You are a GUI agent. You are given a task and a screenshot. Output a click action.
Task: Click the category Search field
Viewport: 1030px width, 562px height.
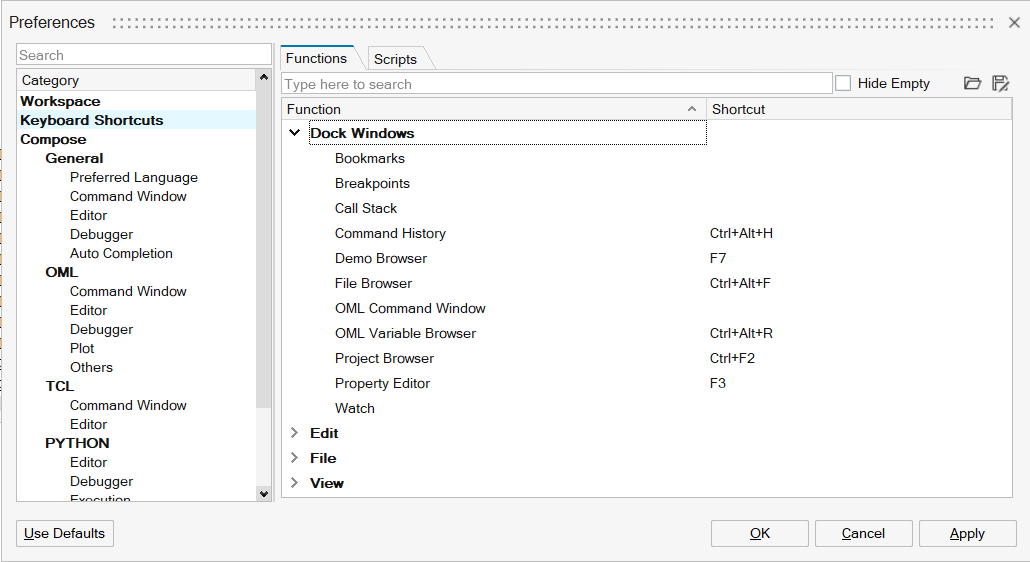tap(144, 55)
